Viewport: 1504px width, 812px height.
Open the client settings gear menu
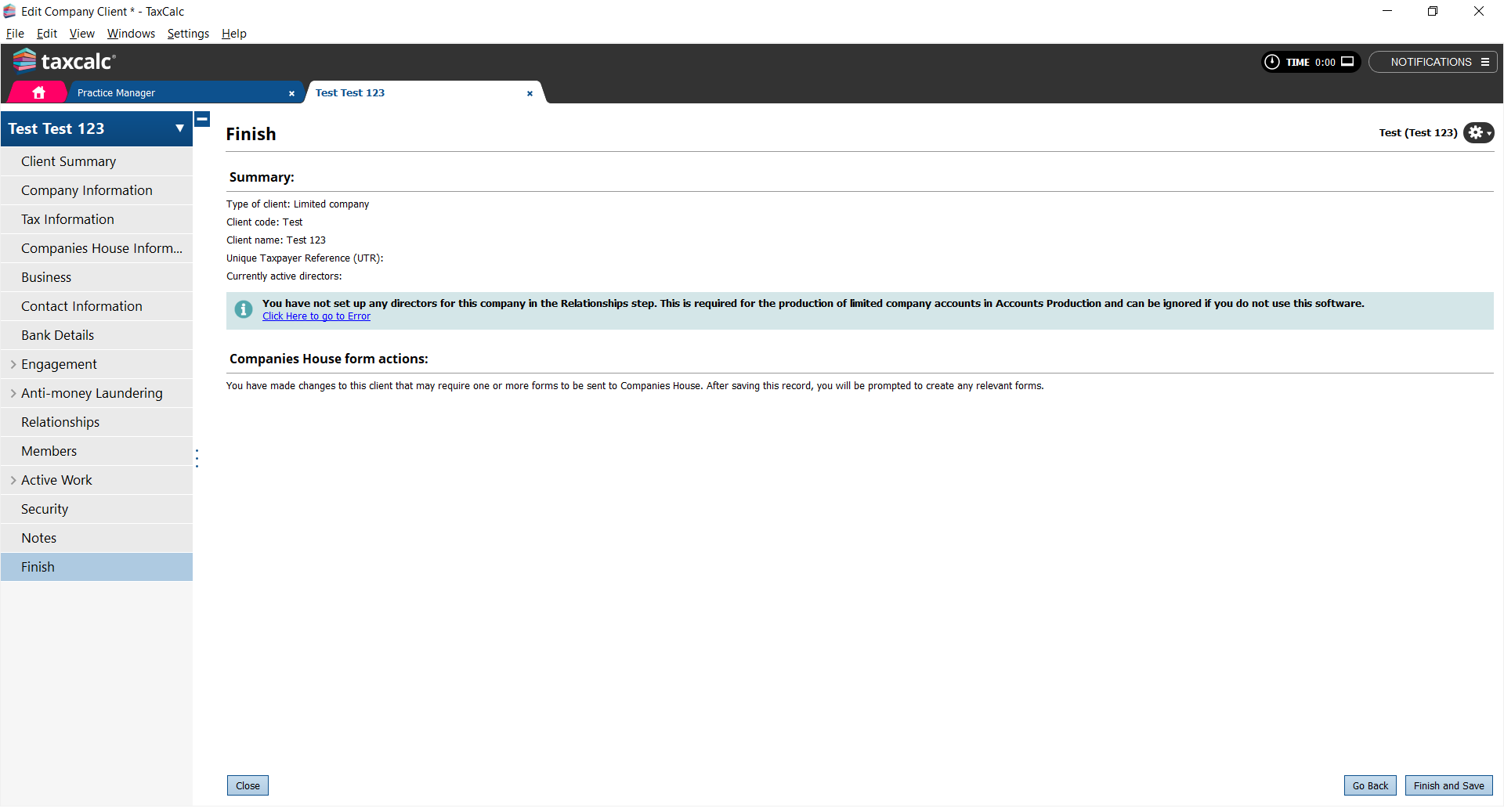pos(1478,133)
